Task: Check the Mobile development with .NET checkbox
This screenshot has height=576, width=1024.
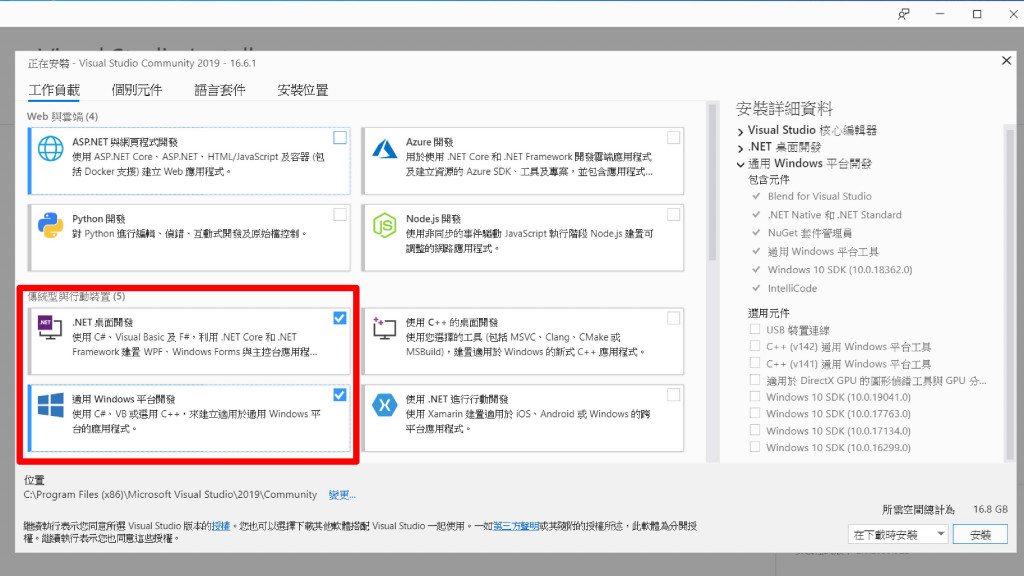Action: (x=673, y=395)
